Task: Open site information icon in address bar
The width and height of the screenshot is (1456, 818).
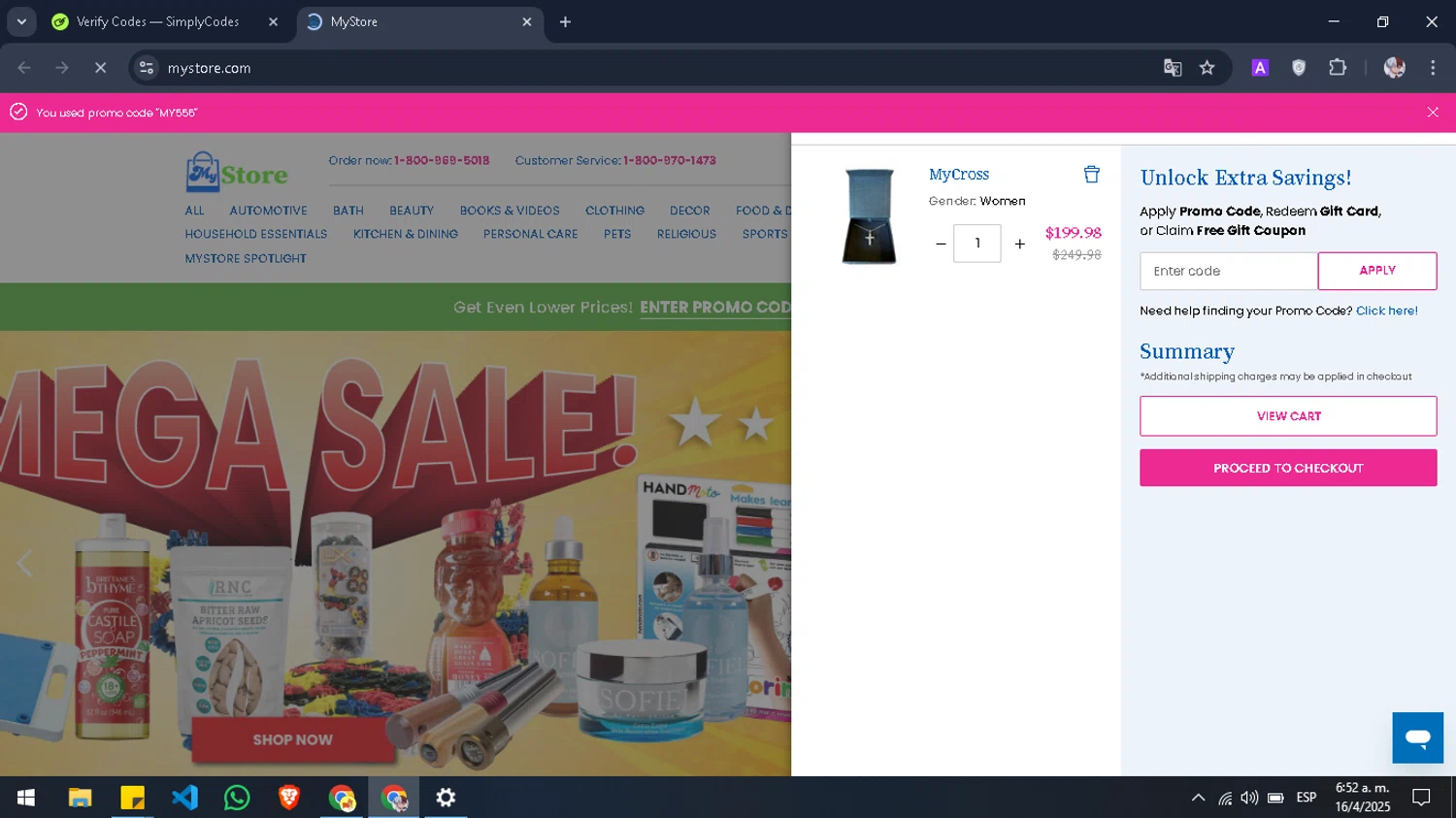Action: tap(147, 68)
